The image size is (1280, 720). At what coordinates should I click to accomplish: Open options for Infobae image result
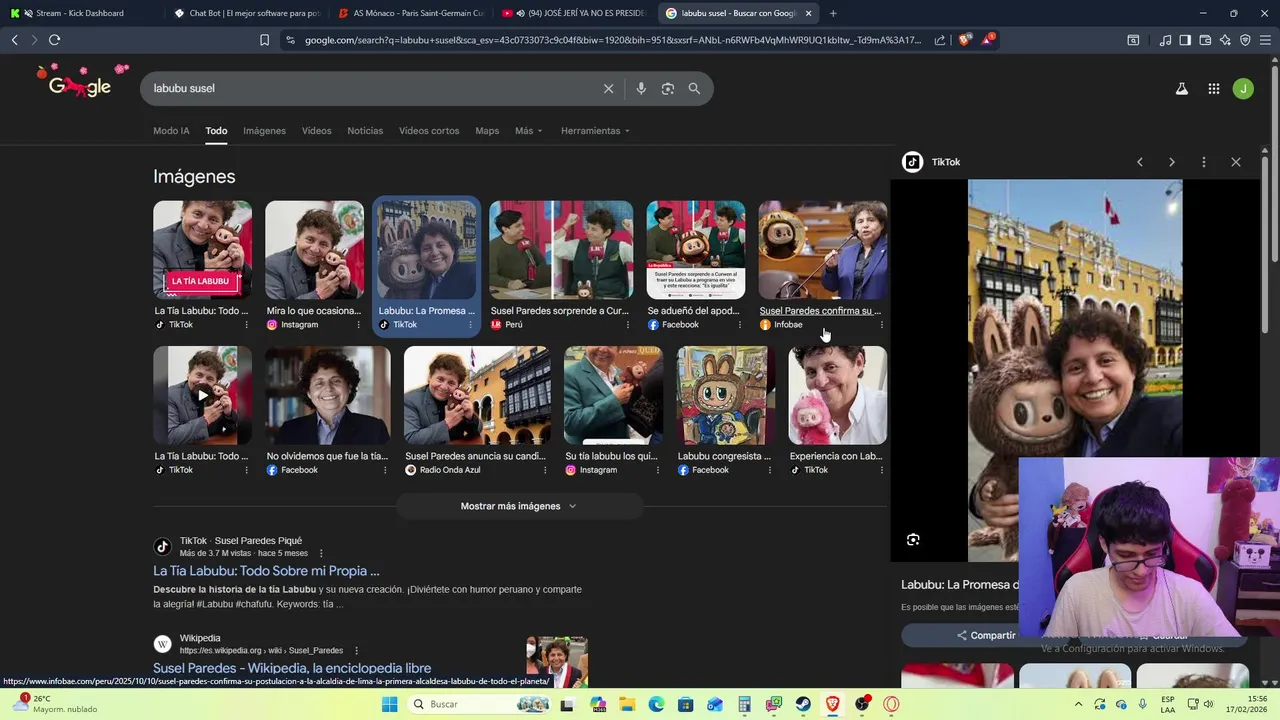click(x=881, y=325)
